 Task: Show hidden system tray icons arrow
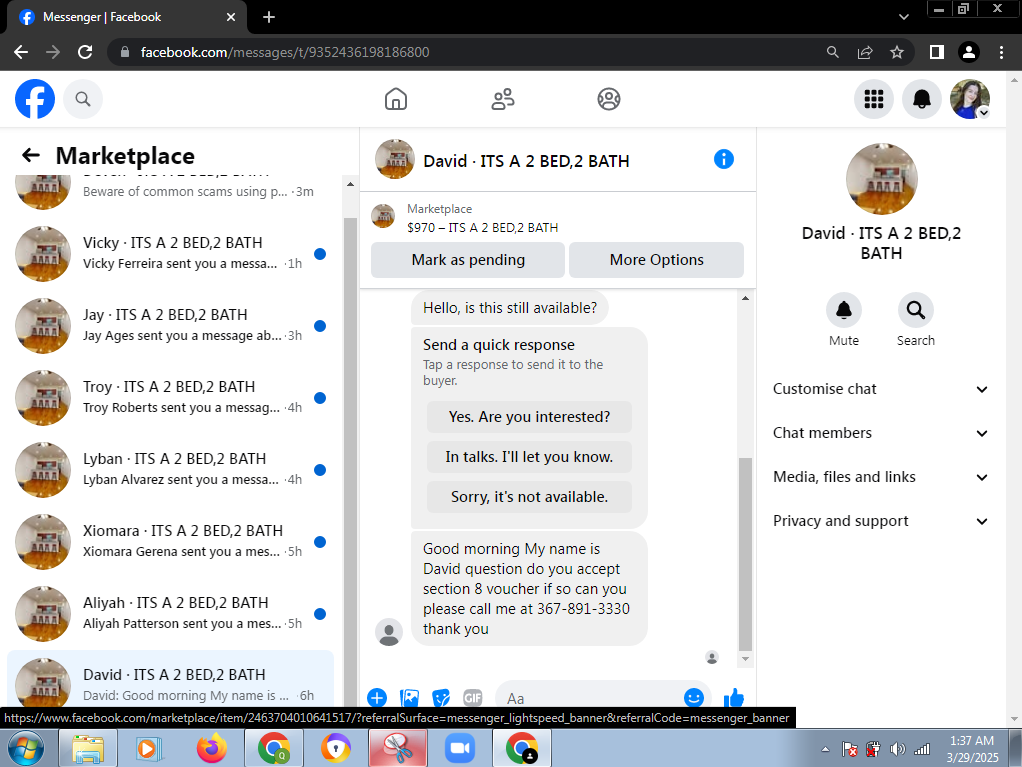pos(825,749)
